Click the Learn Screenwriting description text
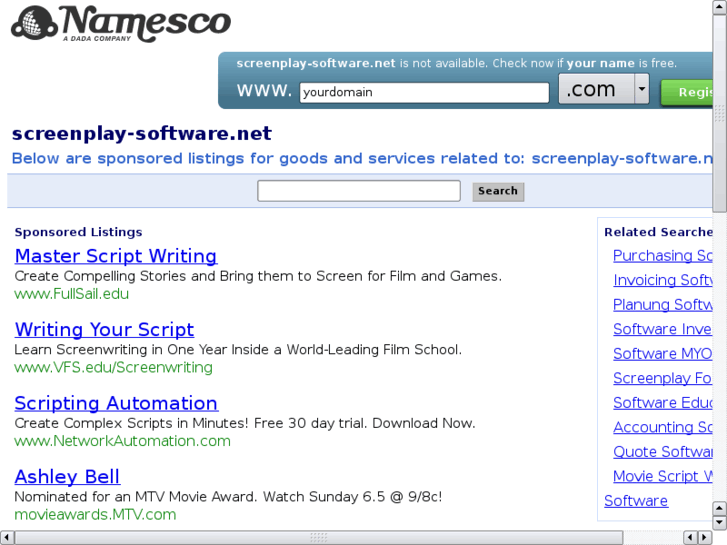Image resolution: width=727 pixels, height=545 pixels. pos(238,349)
